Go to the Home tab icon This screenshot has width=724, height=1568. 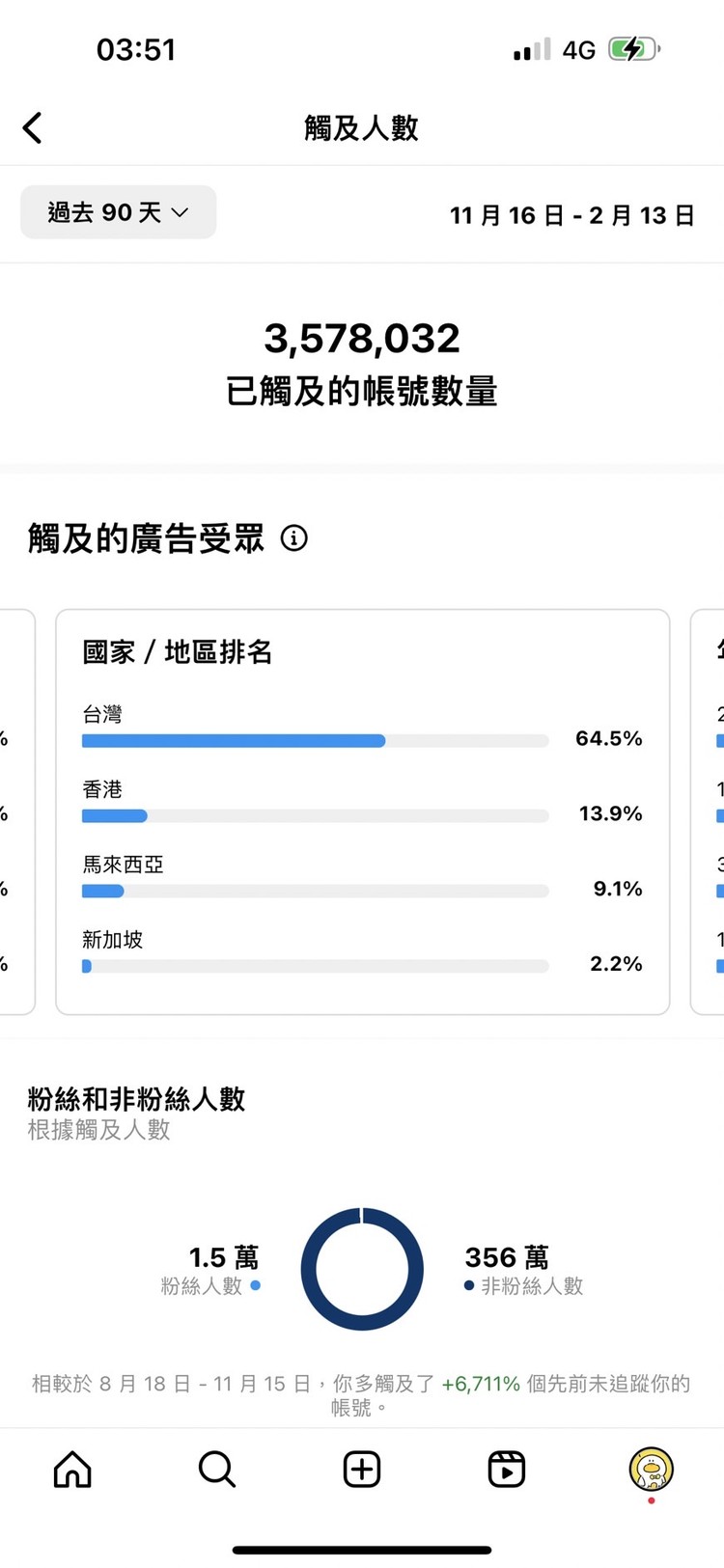(72, 1470)
